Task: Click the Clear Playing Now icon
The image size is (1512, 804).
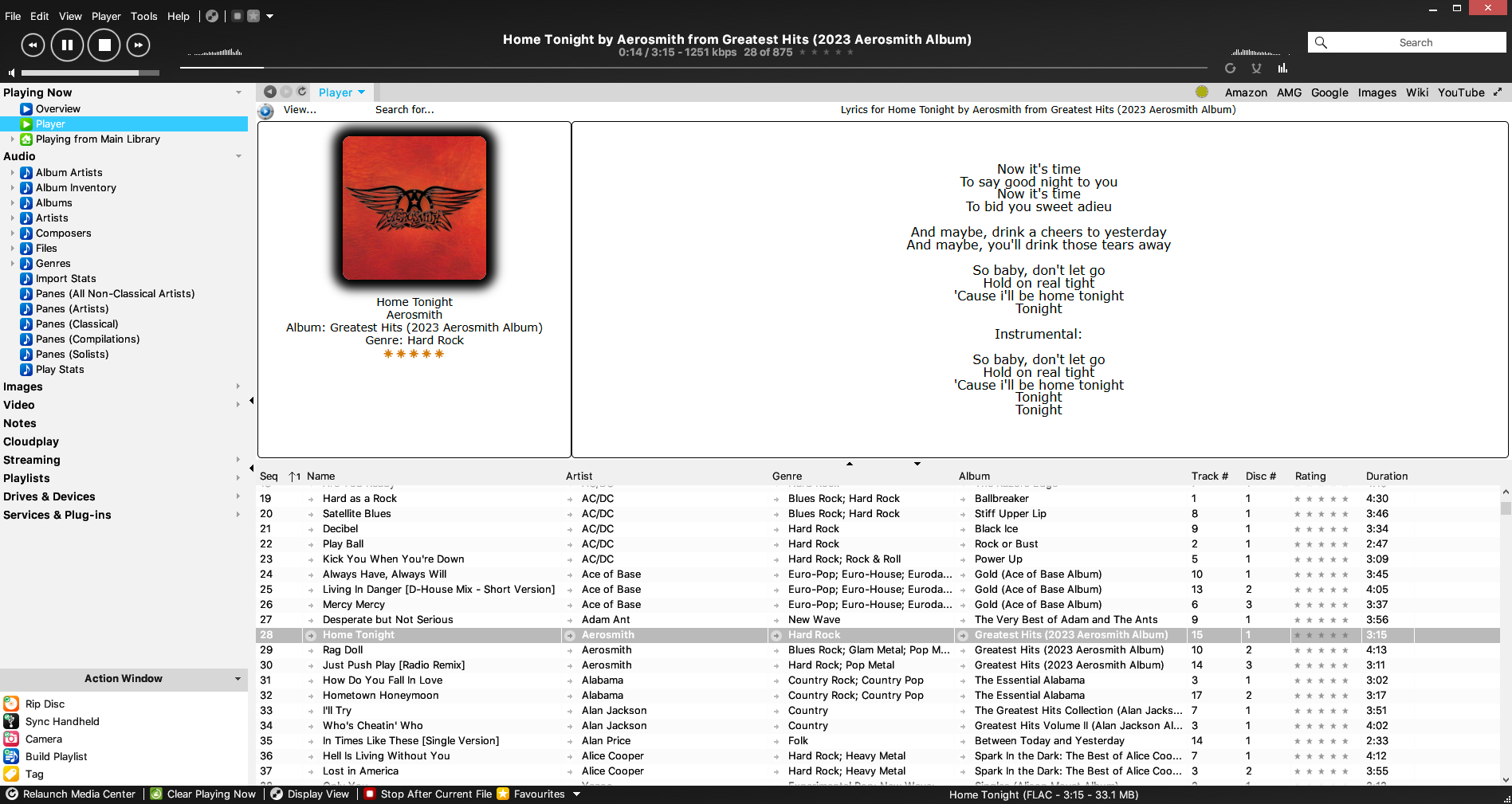Action: 157,794
